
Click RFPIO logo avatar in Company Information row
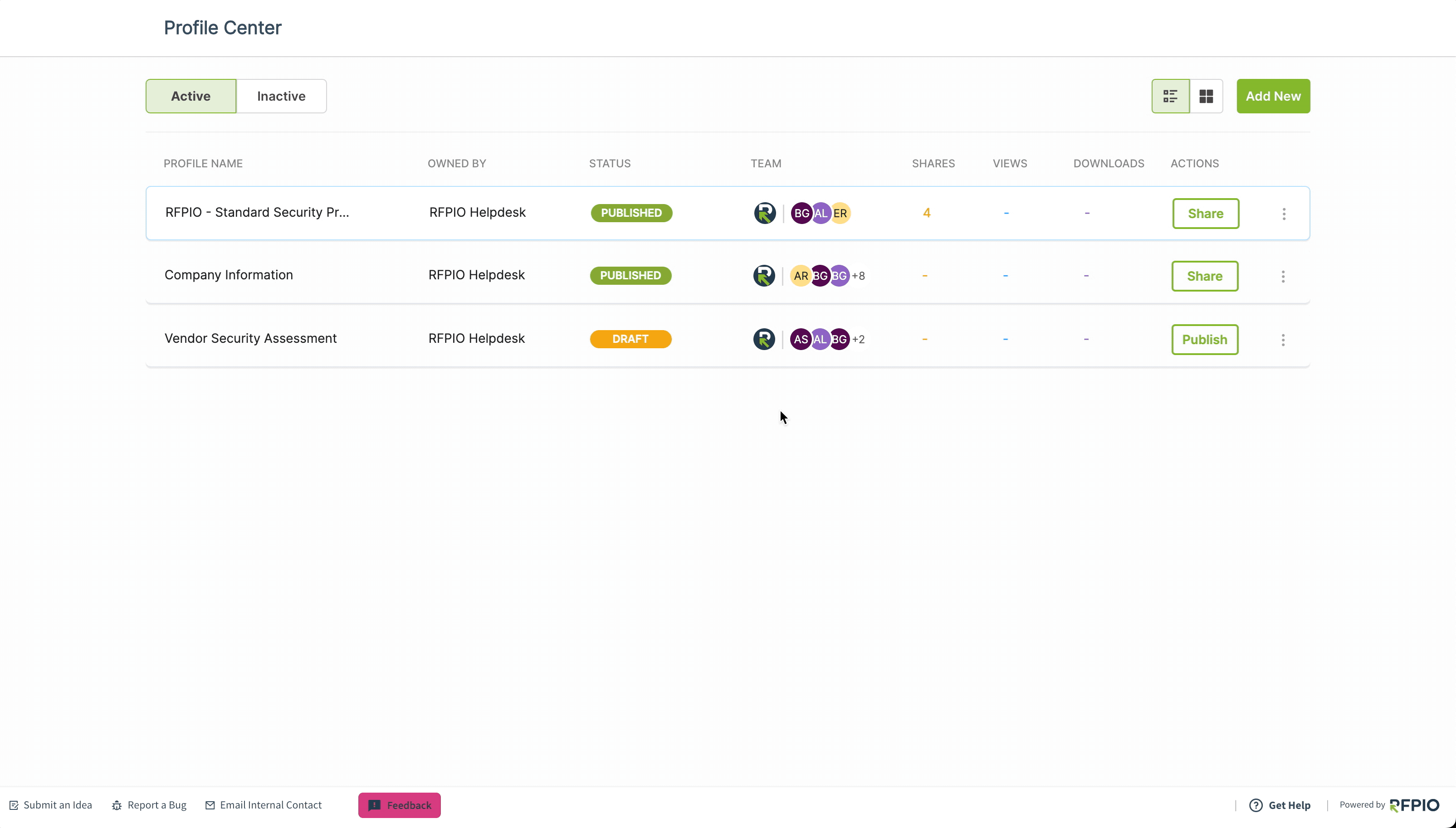click(764, 276)
